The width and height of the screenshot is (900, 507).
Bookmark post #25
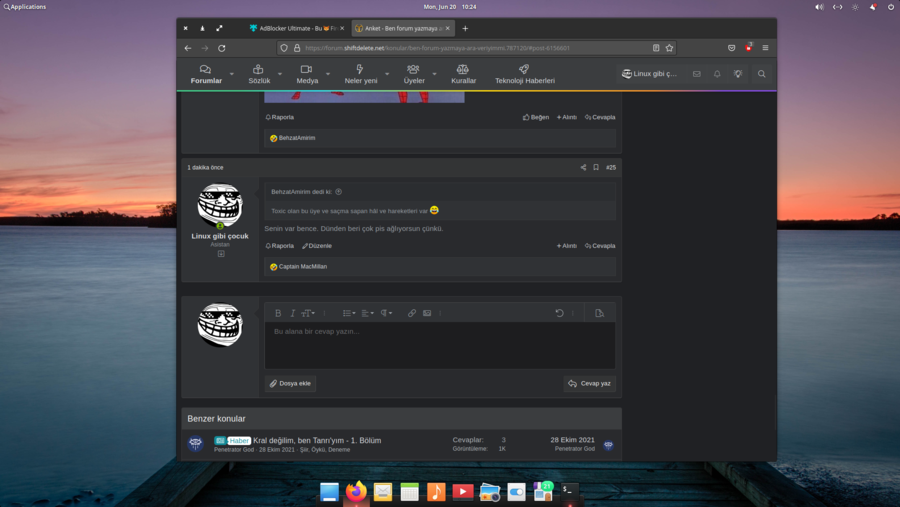(x=596, y=167)
